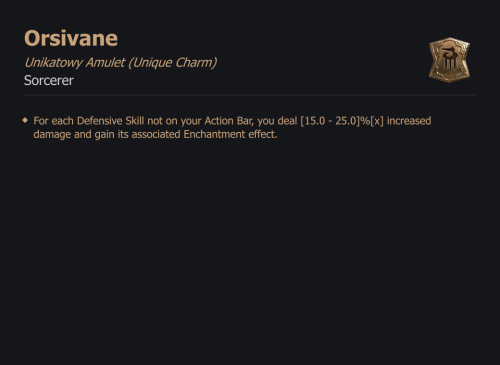Image resolution: width=500 pixels, height=365 pixels.
Task: Click the not on your phrase
Action: click(174, 121)
